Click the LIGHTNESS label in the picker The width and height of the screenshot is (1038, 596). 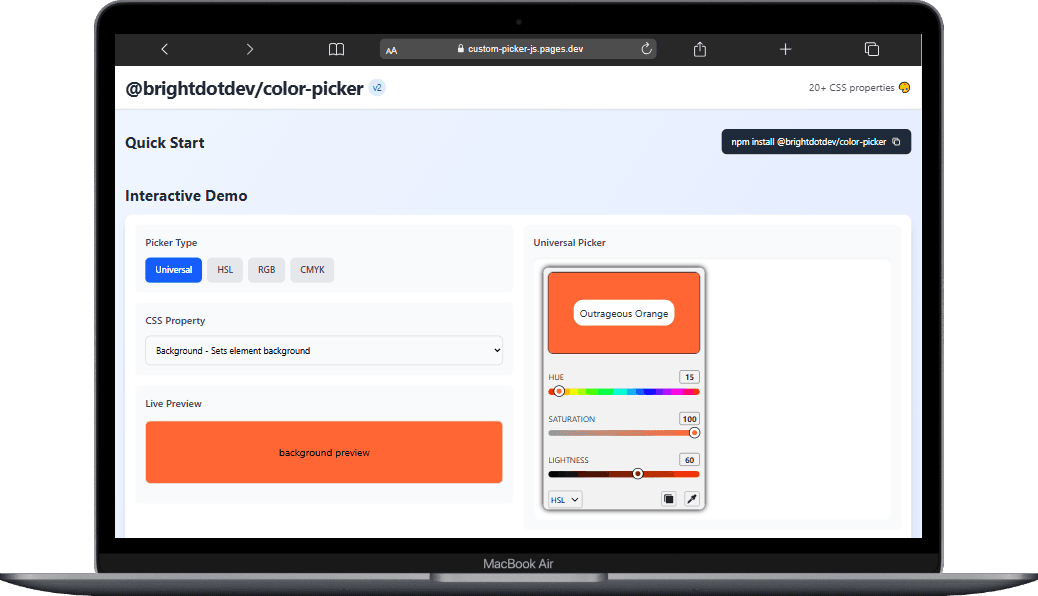[568, 460]
